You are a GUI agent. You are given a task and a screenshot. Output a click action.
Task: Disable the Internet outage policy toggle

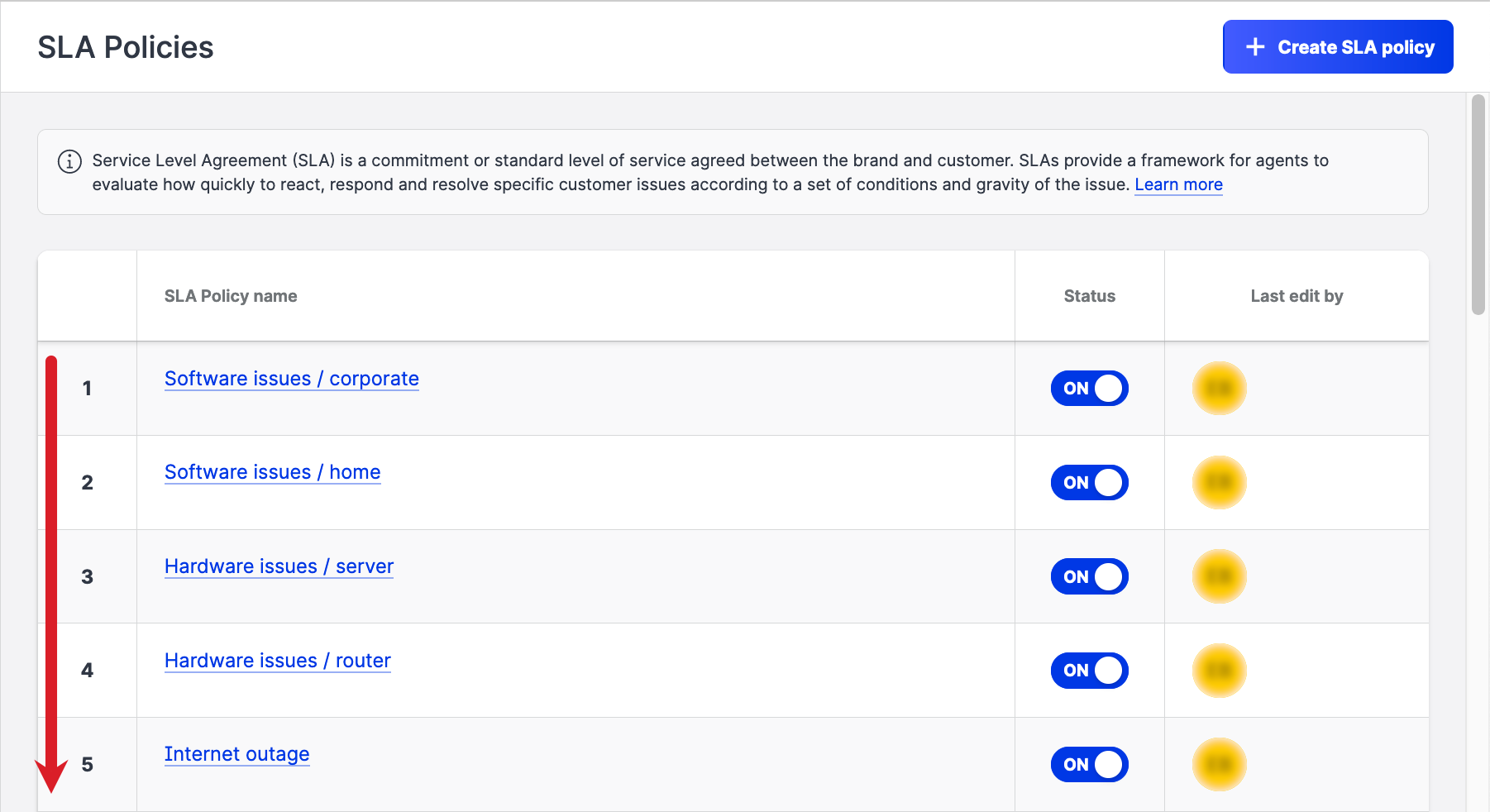(1089, 765)
